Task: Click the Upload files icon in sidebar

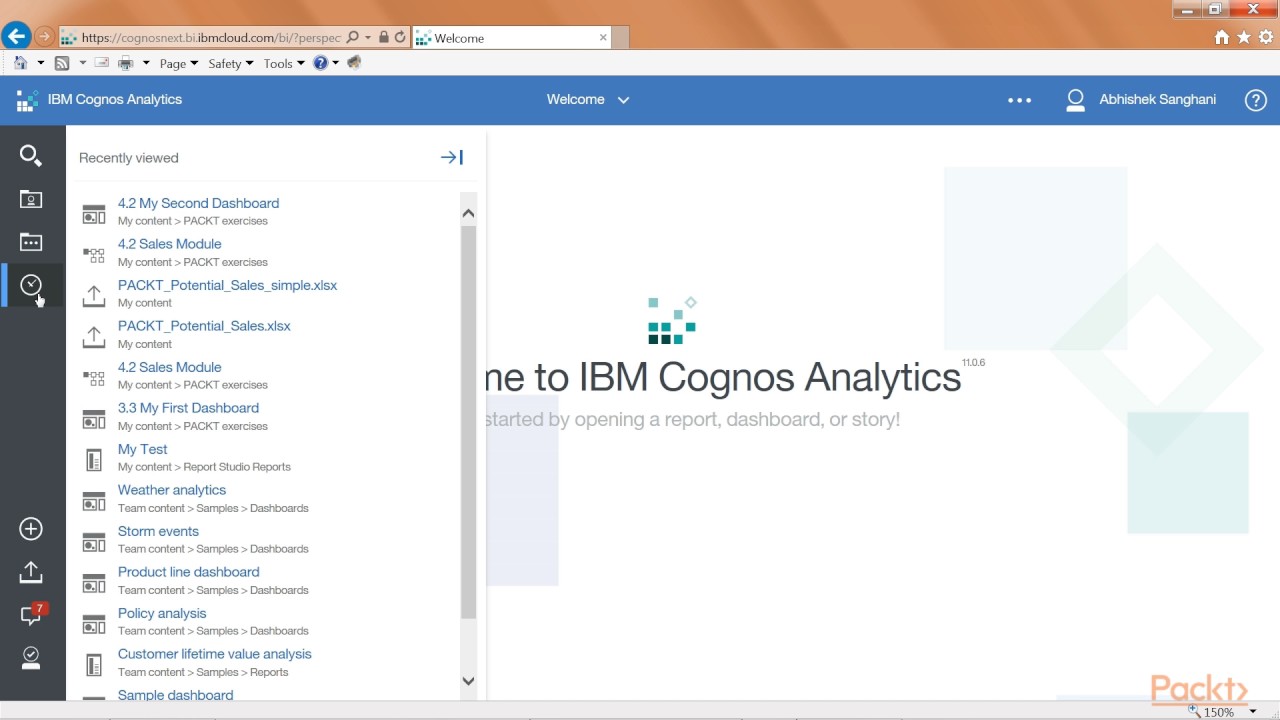Action: (31, 572)
